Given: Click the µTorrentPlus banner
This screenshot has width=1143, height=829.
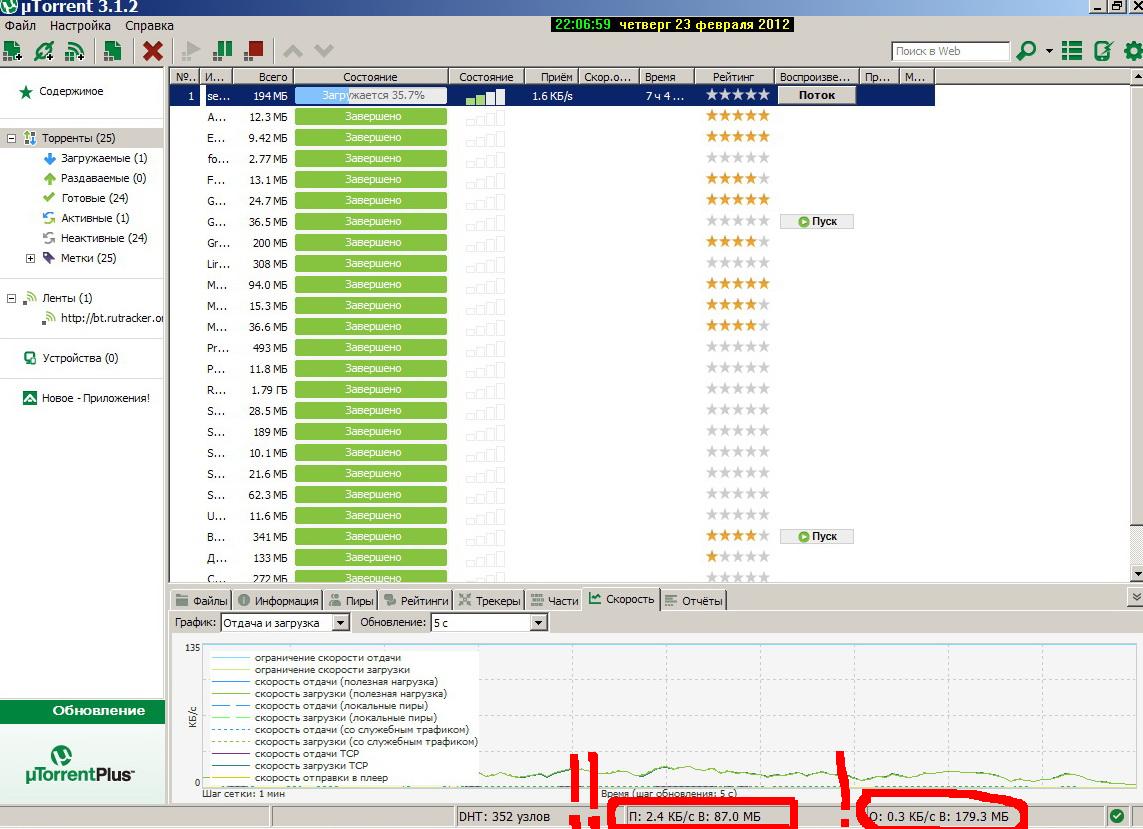Looking at the screenshot, I should coord(79,763).
